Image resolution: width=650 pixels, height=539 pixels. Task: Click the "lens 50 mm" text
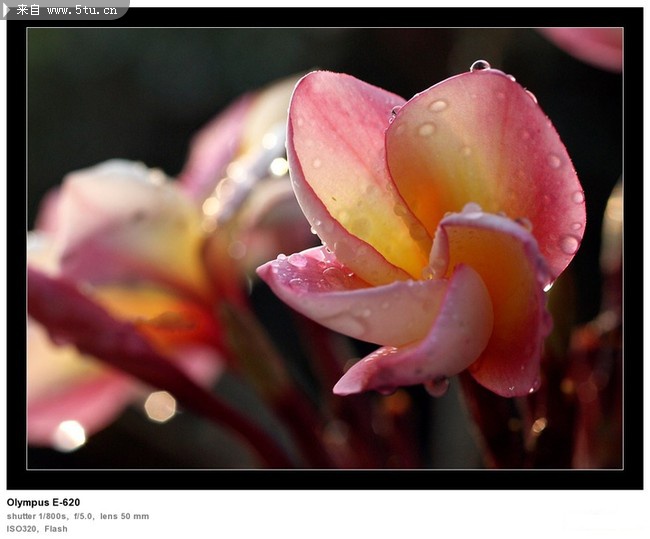[125, 517]
